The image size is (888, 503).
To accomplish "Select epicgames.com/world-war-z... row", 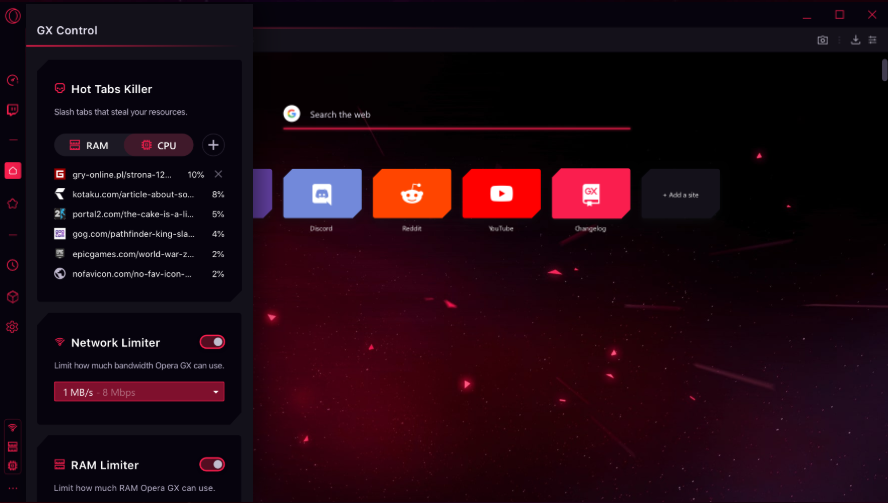I will coord(139,254).
